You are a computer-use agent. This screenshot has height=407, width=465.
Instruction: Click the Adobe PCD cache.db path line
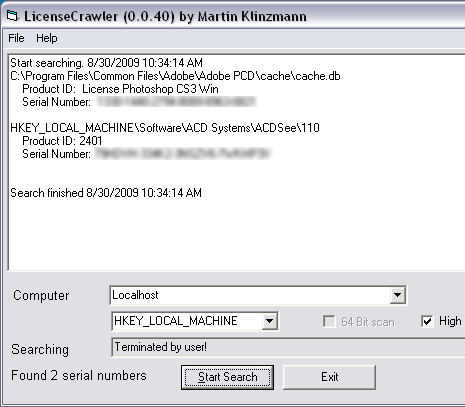pos(175,76)
